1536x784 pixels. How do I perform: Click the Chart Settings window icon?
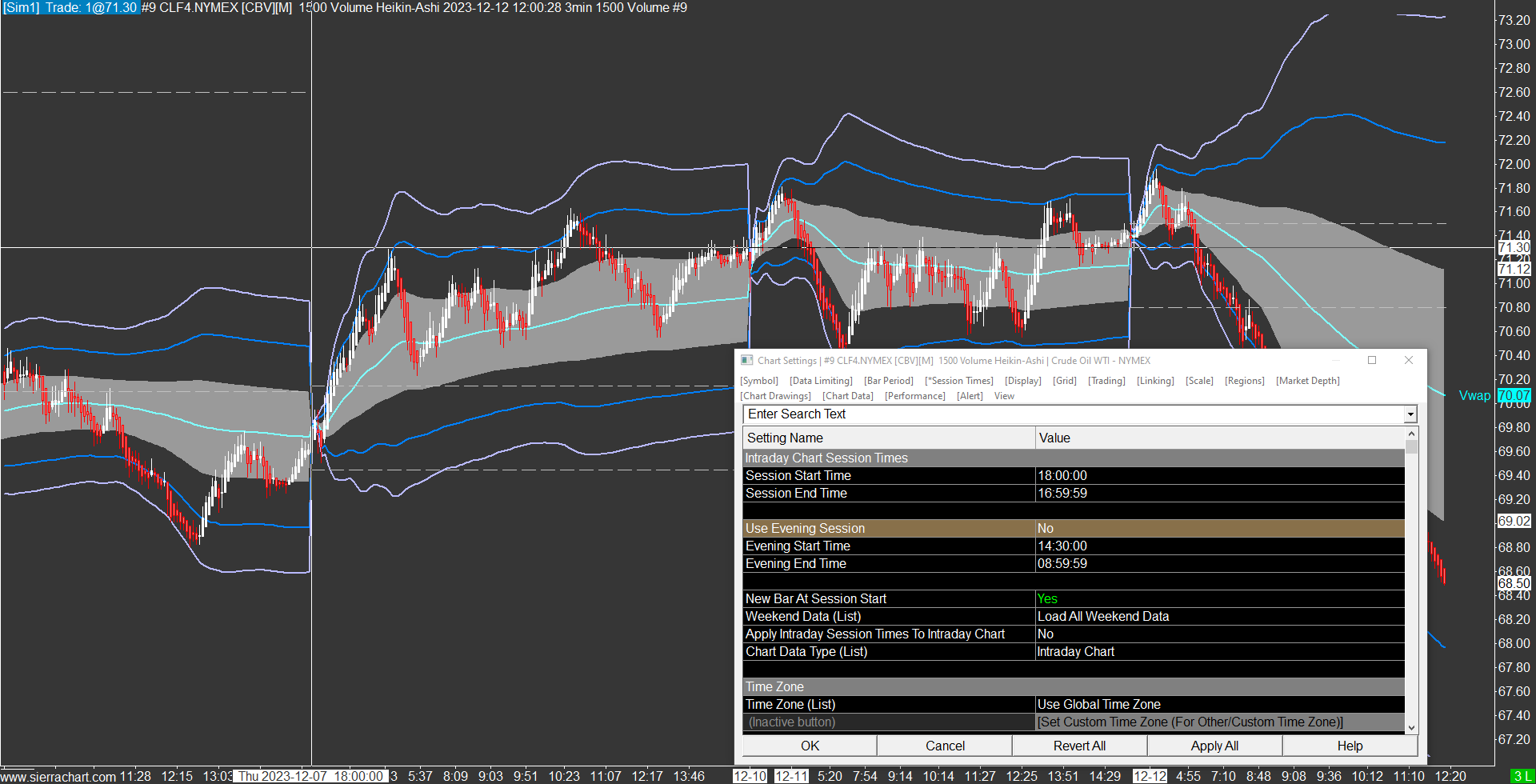click(747, 361)
